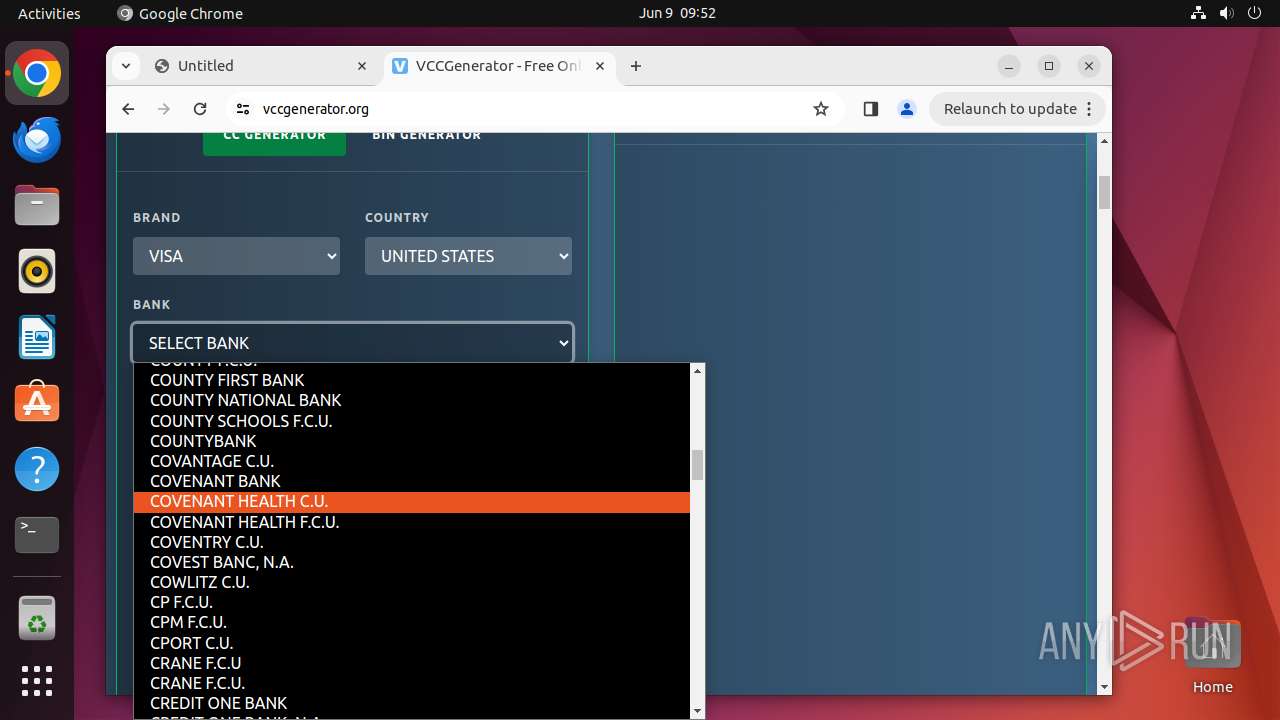
Task: Open Rhythmbox music player from the dock
Action: [37, 271]
